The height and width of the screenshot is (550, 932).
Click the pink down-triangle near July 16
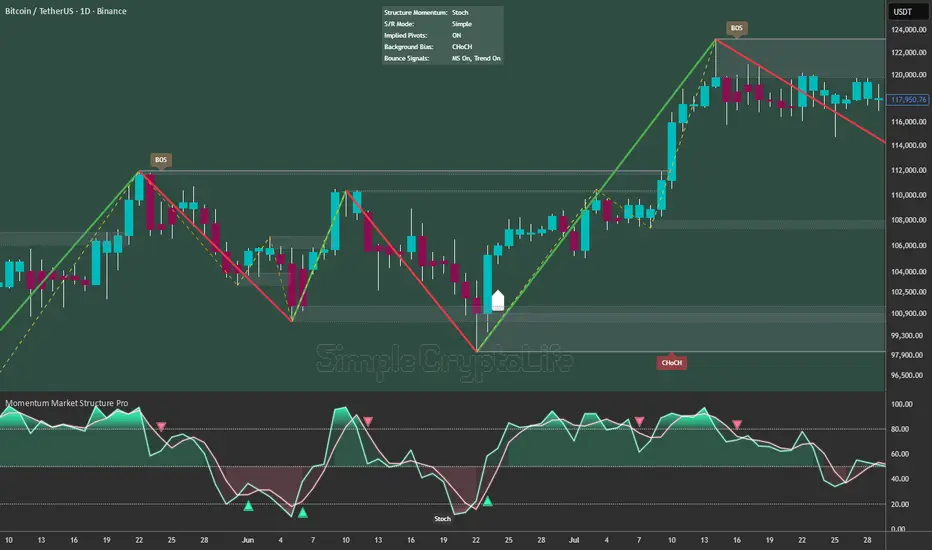pos(737,425)
